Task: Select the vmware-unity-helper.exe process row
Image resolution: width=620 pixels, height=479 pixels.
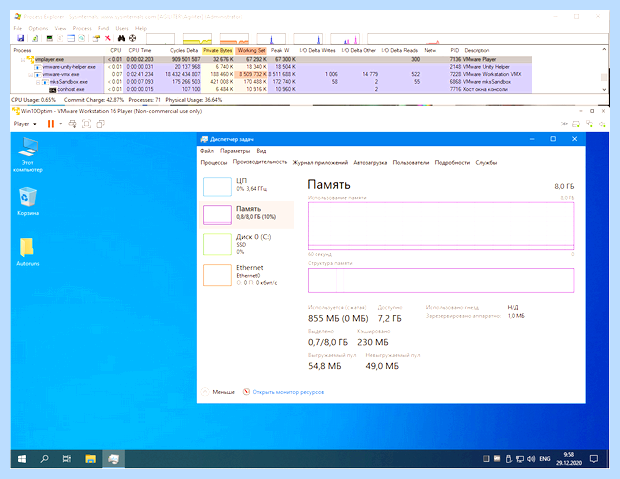Action: tap(271, 67)
